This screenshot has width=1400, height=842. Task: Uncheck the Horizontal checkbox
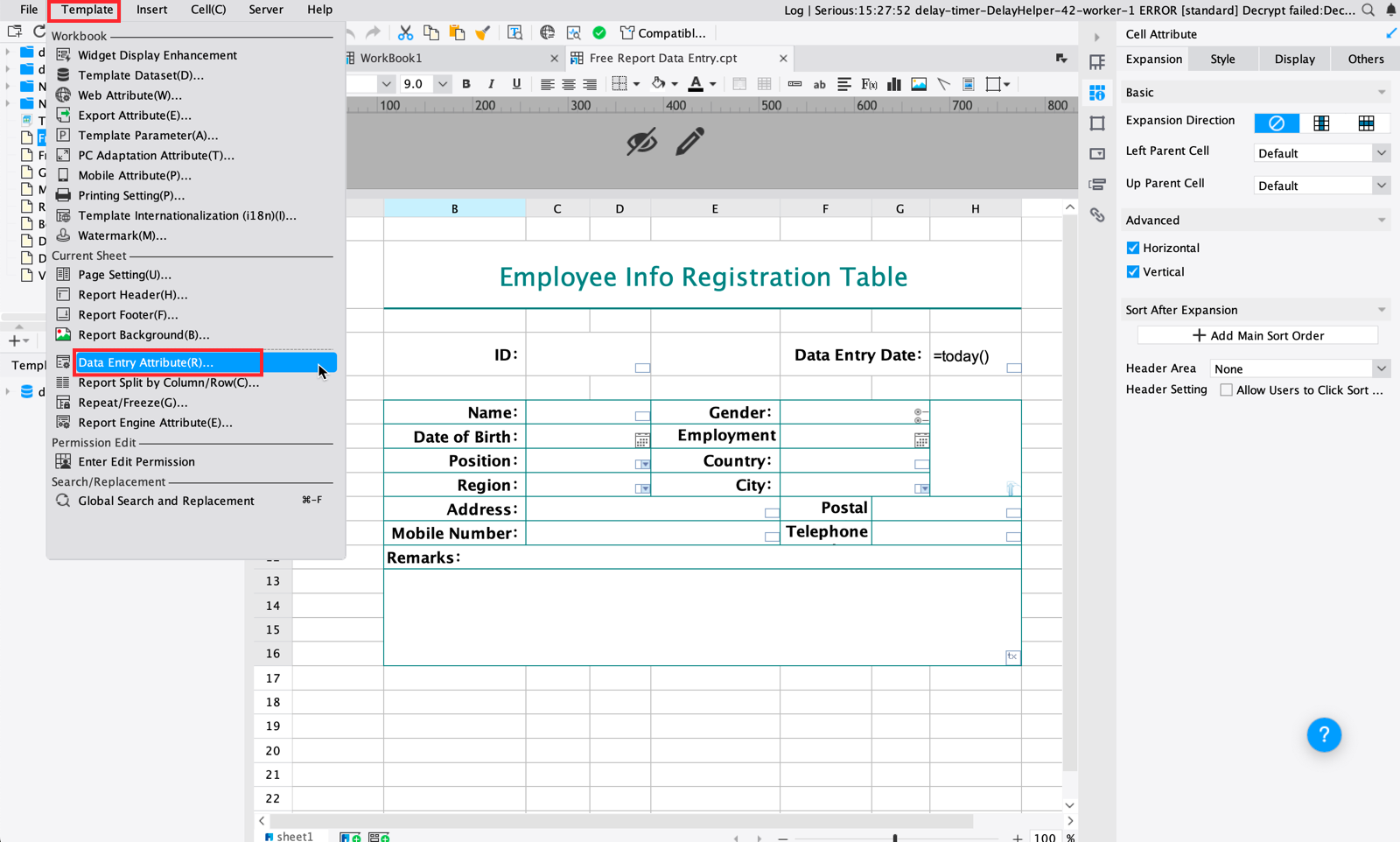pos(1133,248)
